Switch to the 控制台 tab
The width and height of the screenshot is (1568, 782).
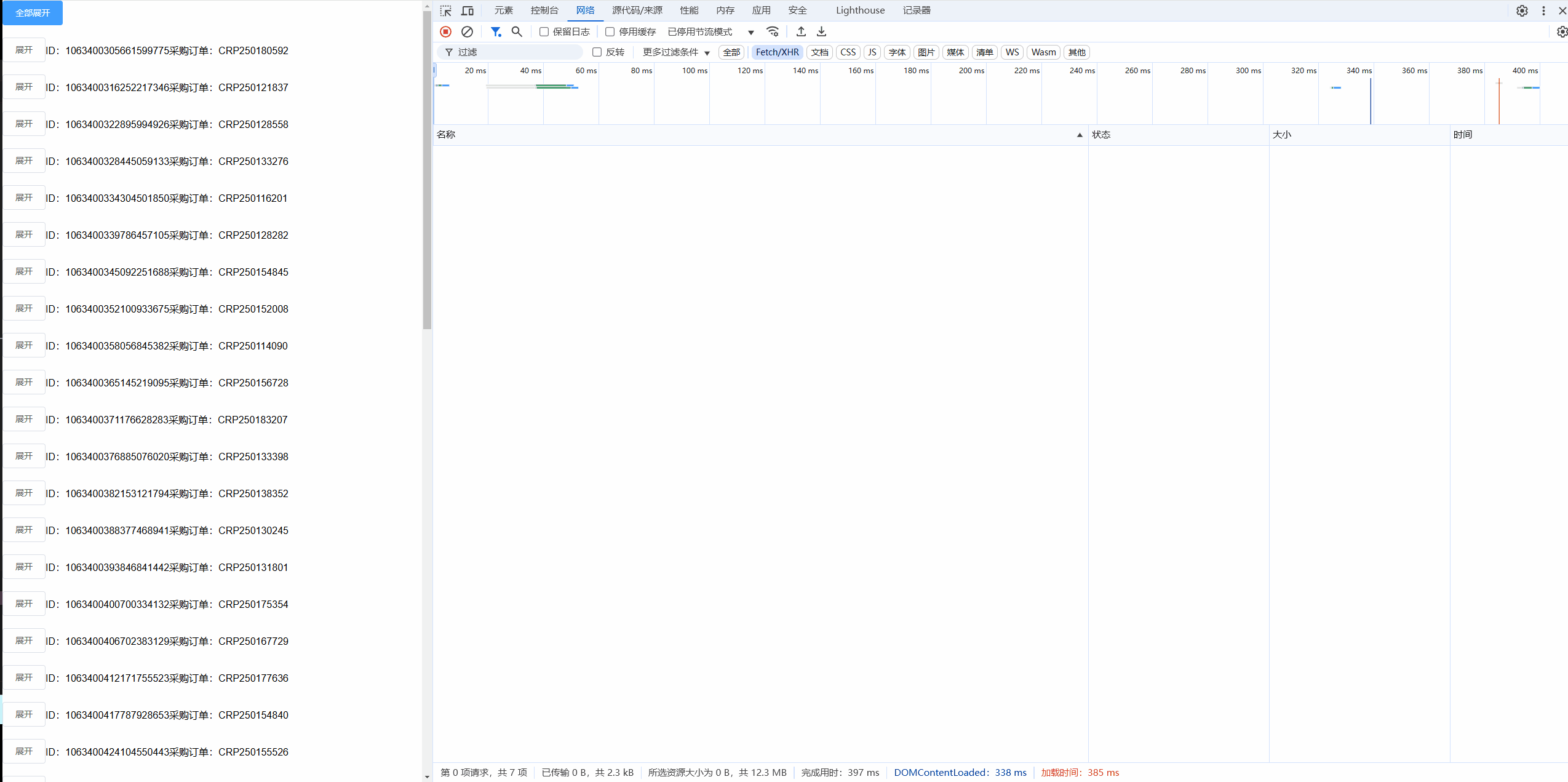coord(544,10)
